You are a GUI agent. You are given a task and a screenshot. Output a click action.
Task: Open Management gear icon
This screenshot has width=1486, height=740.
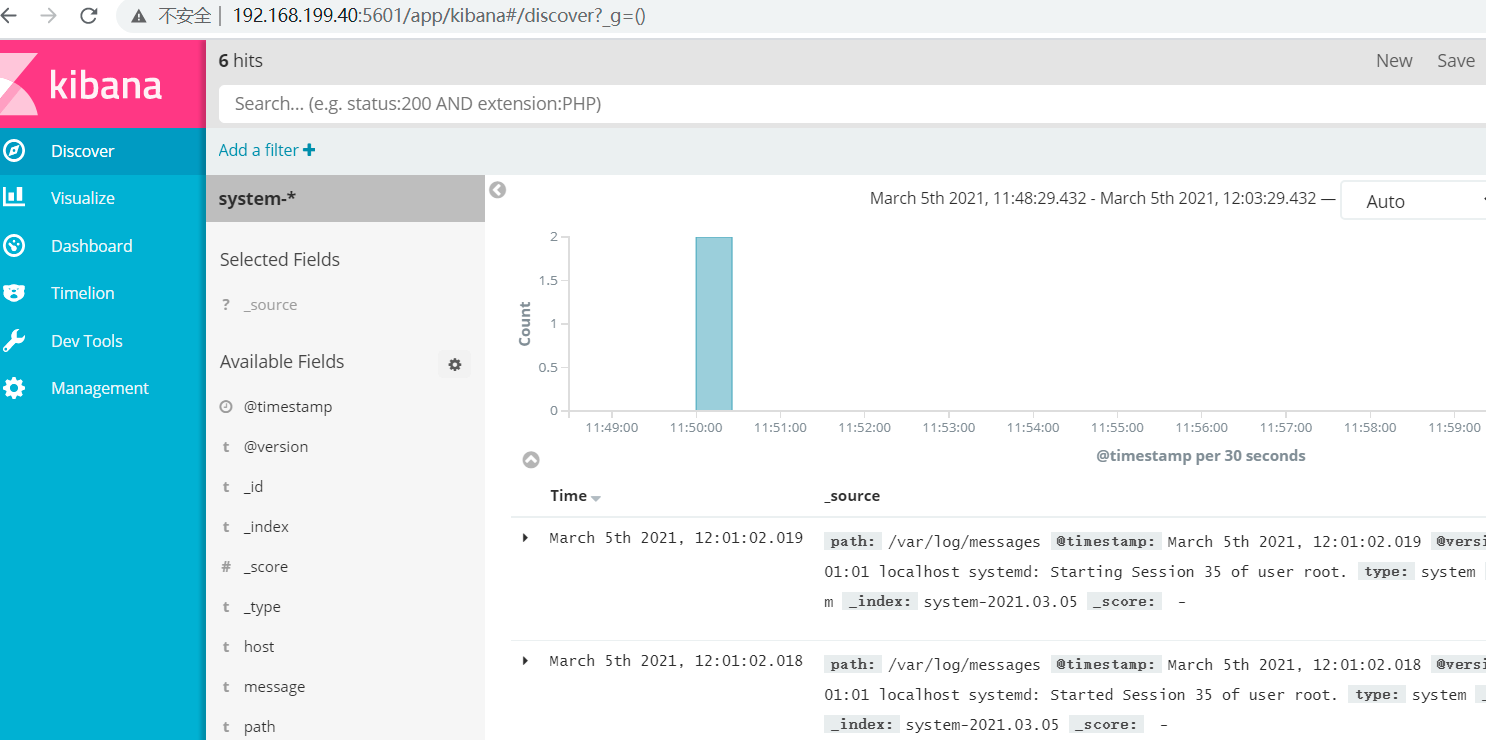pyautogui.click(x=14, y=388)
